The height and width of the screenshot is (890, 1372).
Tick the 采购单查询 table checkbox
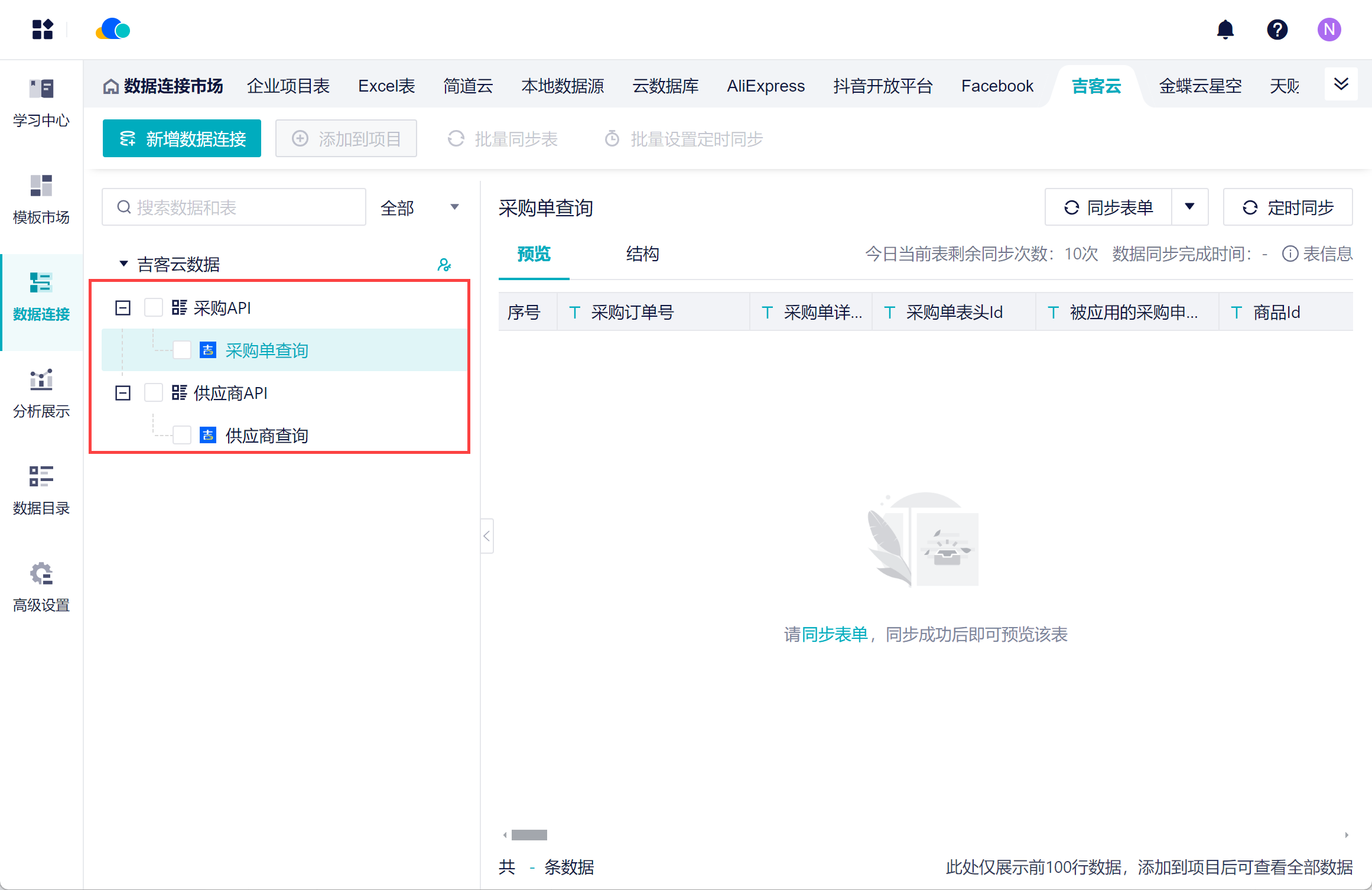click(182, 350)
